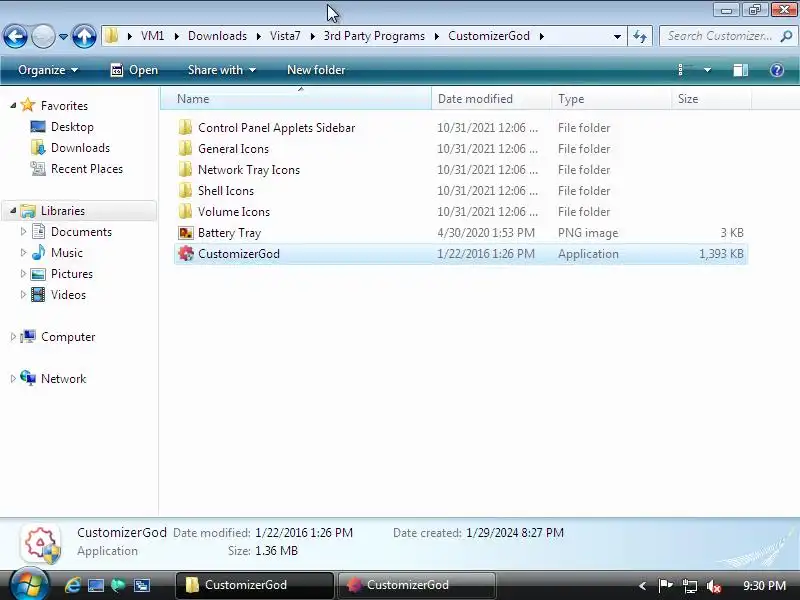This screenshot has height=600, width=800.
Task: Click the CustomizerGod preview icon in details pane
Action: (41, 543)
